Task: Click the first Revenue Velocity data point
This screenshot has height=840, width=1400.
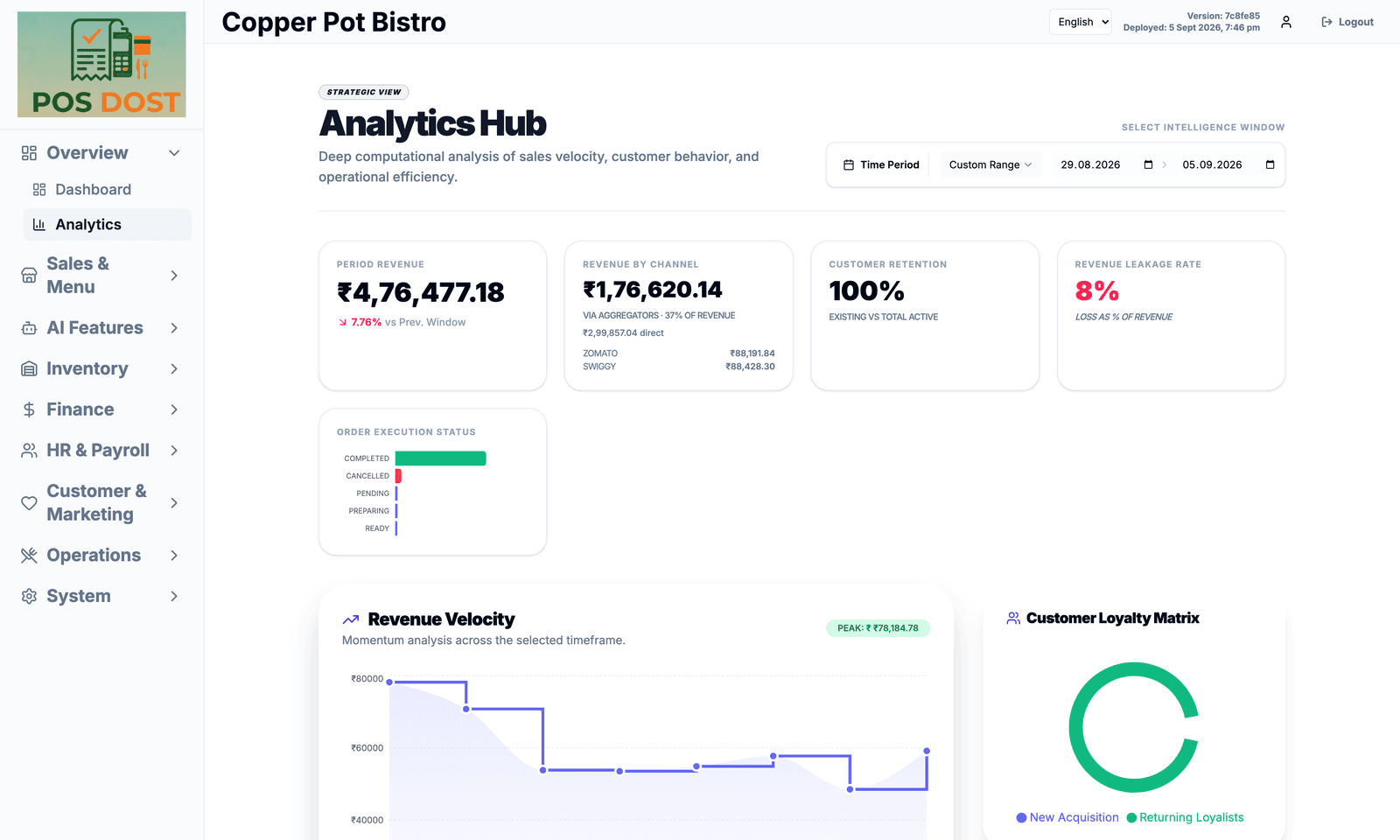Action: pyautogui.click(x=389, y=682)
